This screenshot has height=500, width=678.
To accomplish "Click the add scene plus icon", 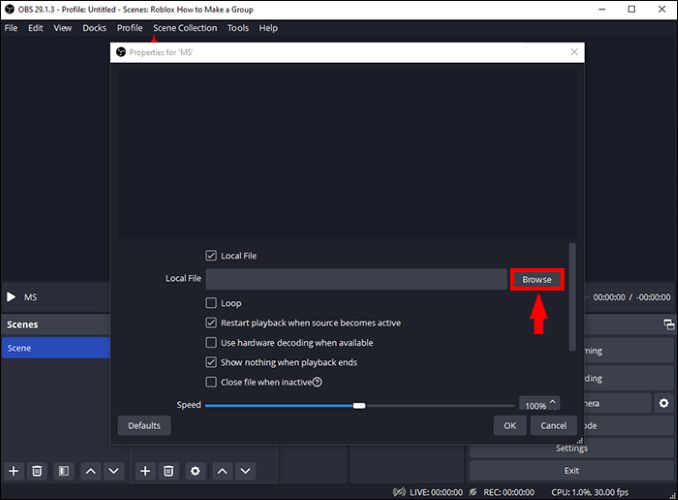I will point(13,470).
